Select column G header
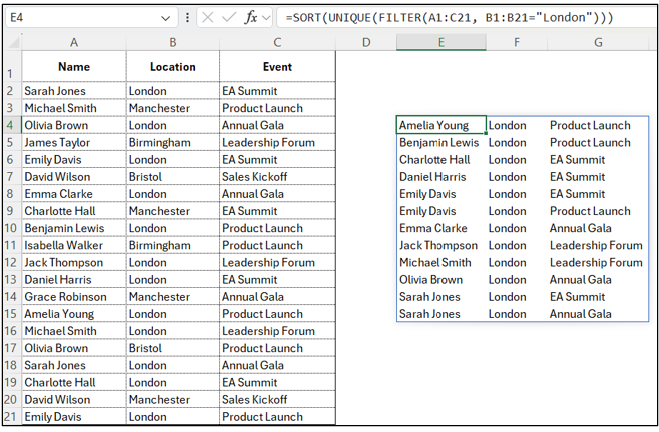Image resolution: width=659 pixels, height=432 pixels. point(597,41)
